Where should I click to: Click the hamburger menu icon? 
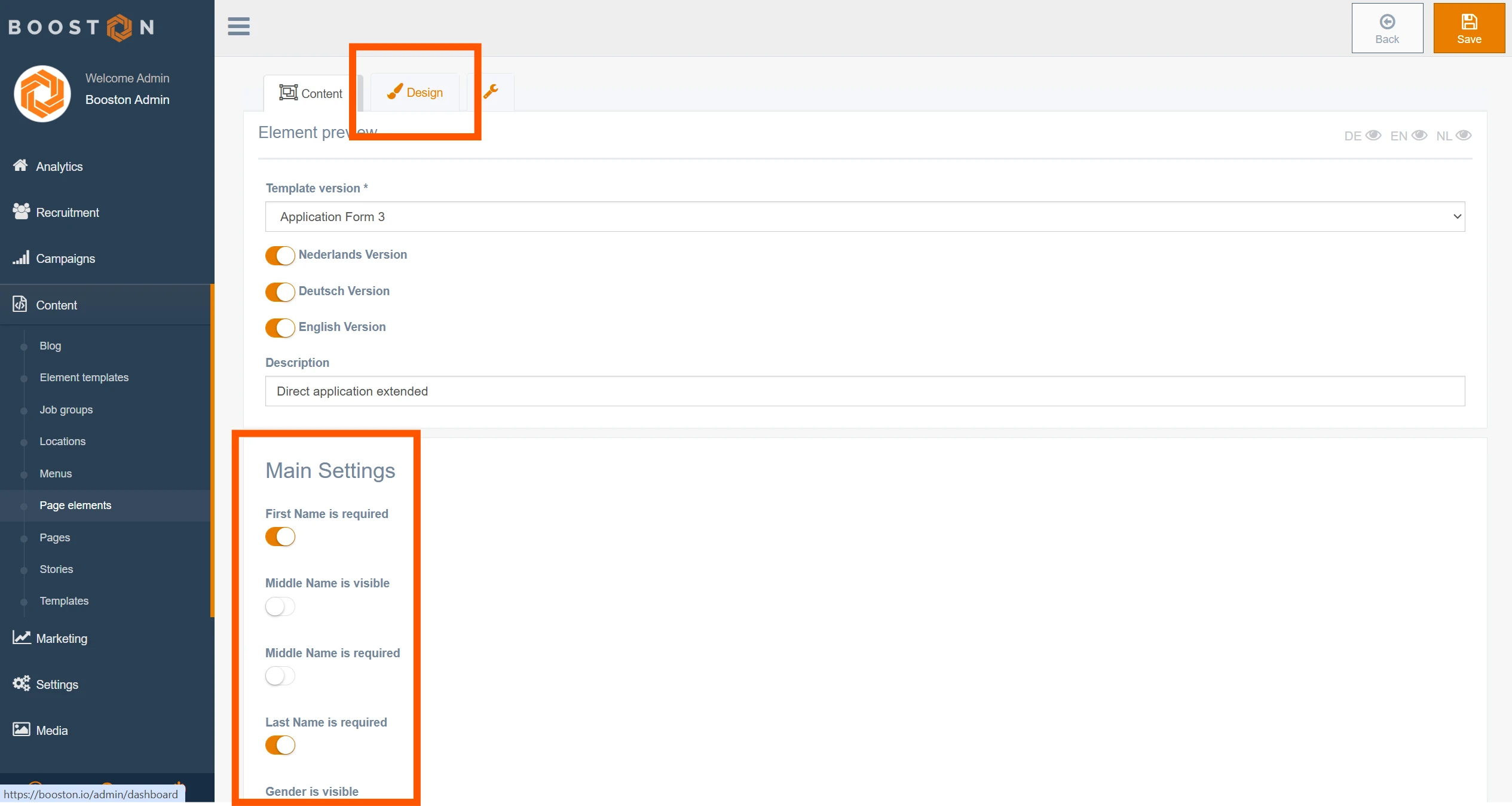[x=238, y=26]
